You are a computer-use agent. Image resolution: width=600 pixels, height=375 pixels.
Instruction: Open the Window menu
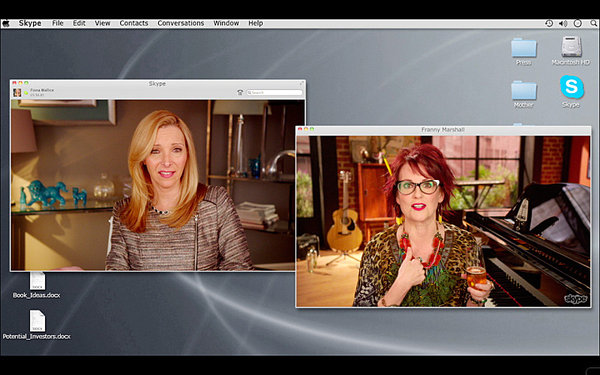(226, 23)
